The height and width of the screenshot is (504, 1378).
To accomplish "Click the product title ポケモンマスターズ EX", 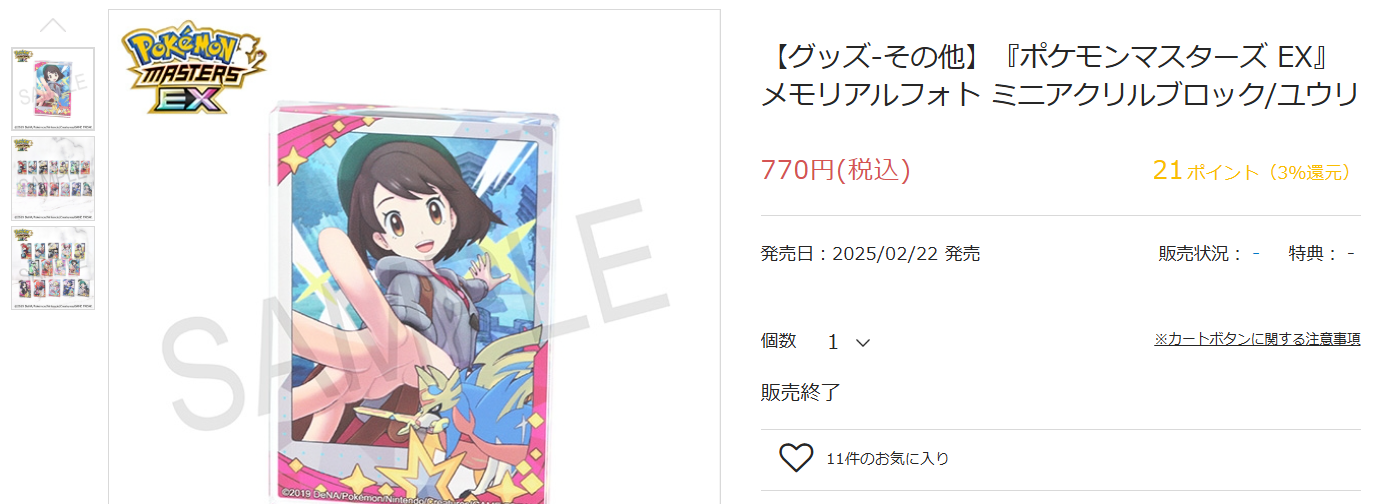I will 1060,76.
